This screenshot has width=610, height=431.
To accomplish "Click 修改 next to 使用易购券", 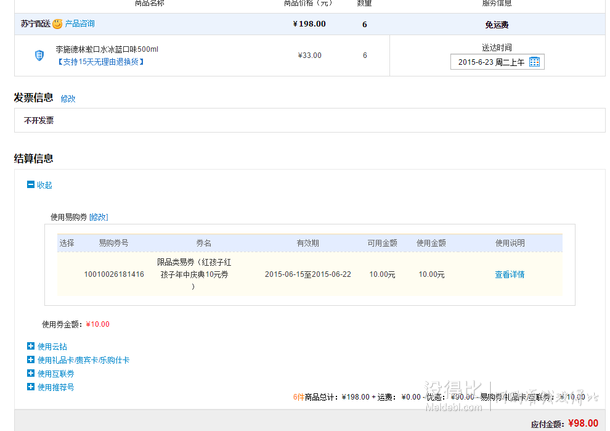I will (x=99, y=217).
